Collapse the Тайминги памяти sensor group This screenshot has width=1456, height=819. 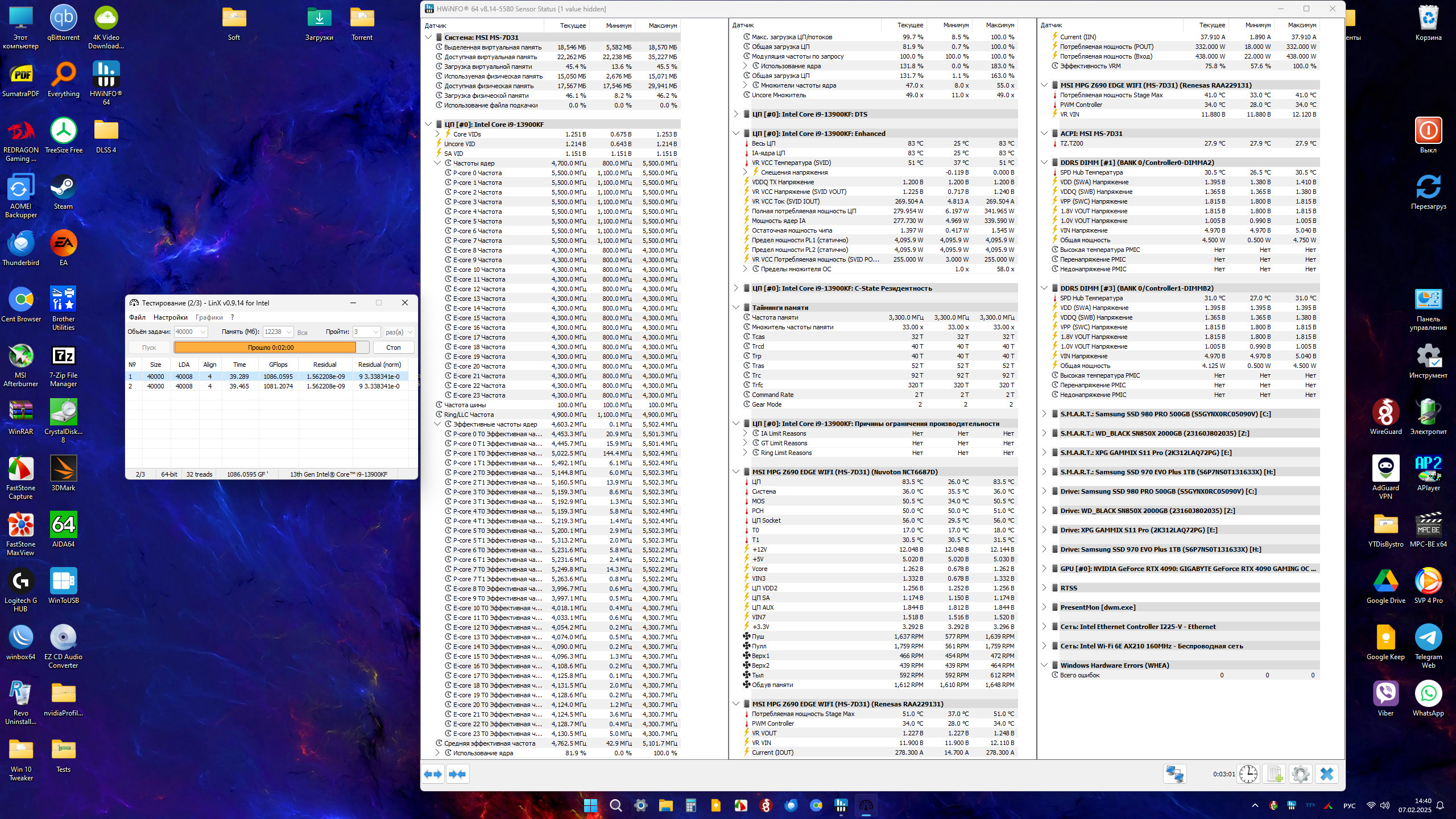point(736,308)
